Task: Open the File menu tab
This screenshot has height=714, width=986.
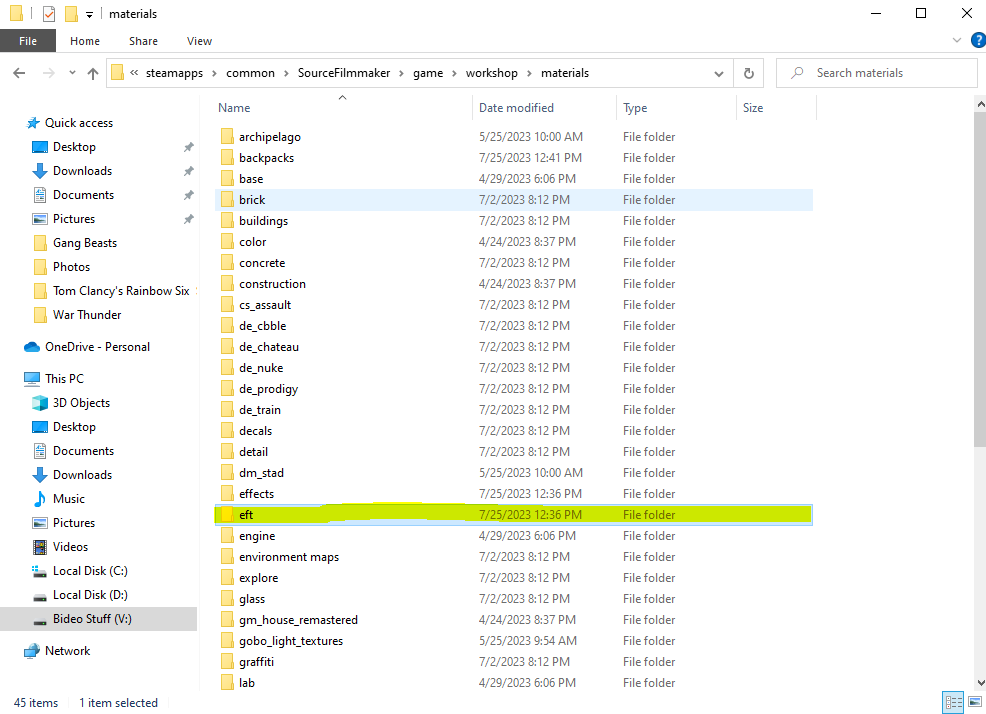Action: pos(28,41)
